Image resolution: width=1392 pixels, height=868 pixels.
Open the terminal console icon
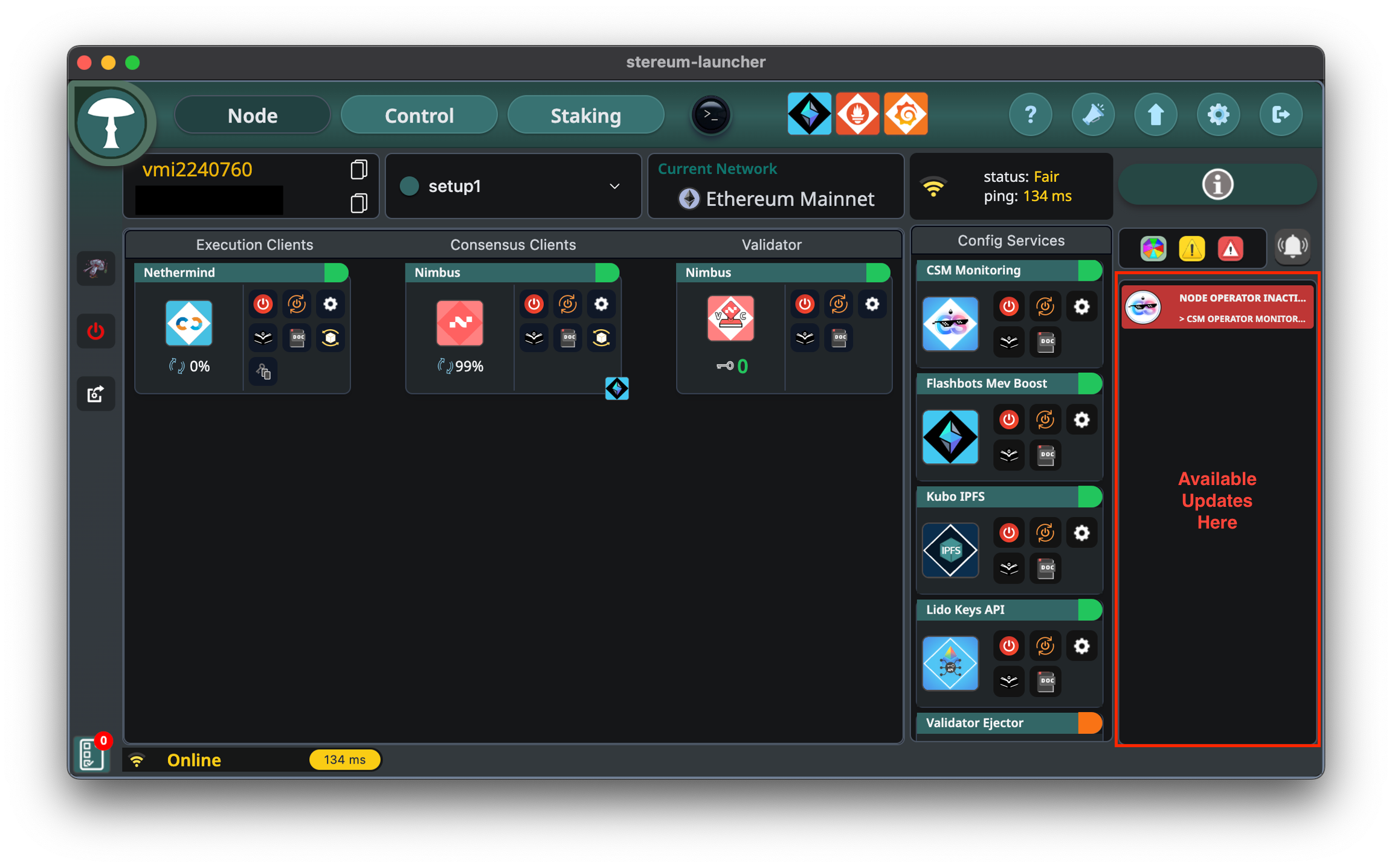pos(711,115)
